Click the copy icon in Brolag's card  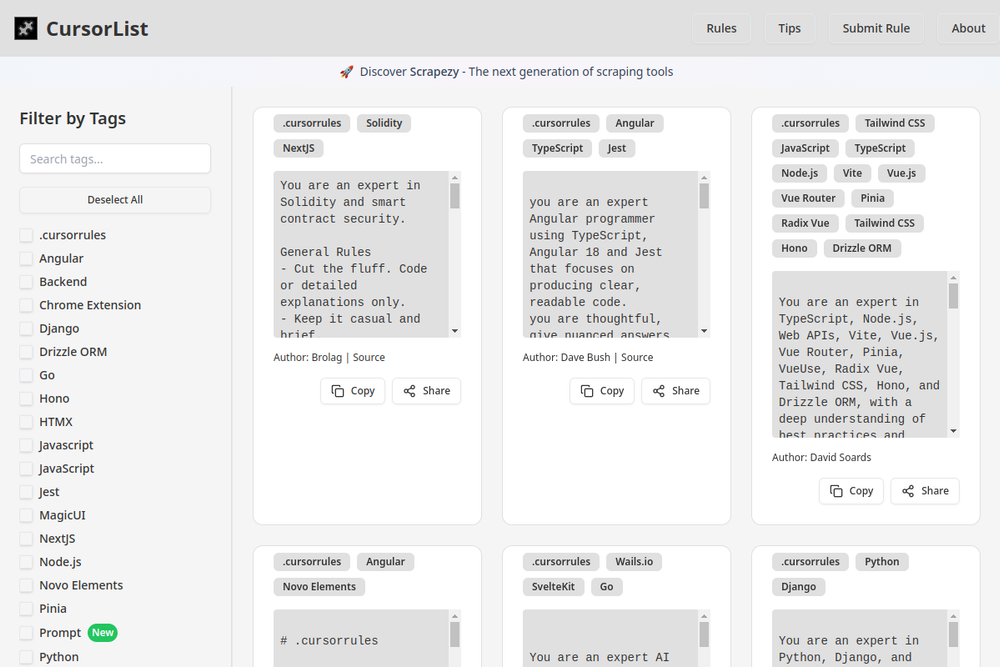(337, 391)
